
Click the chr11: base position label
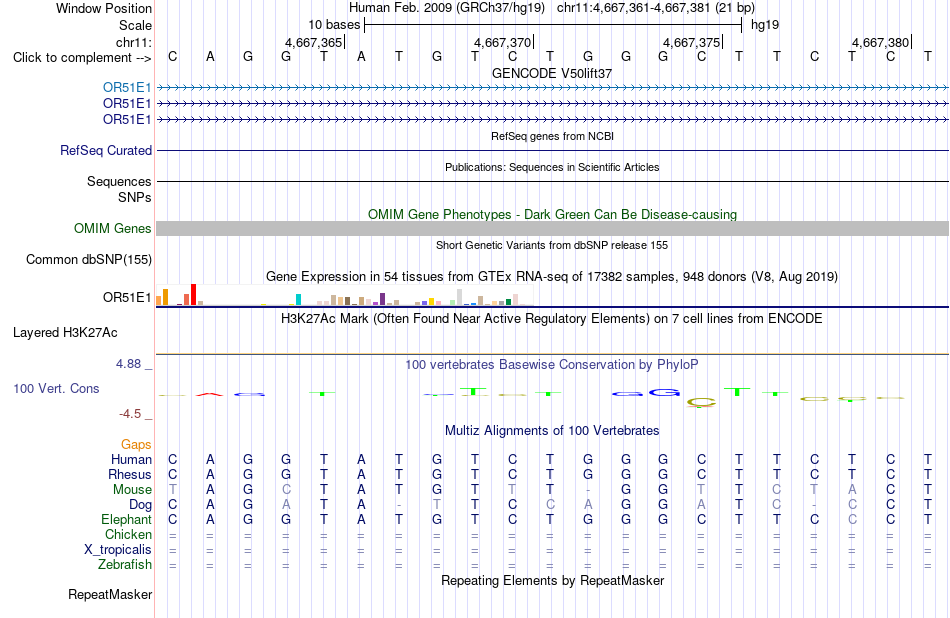click(133, 42)
